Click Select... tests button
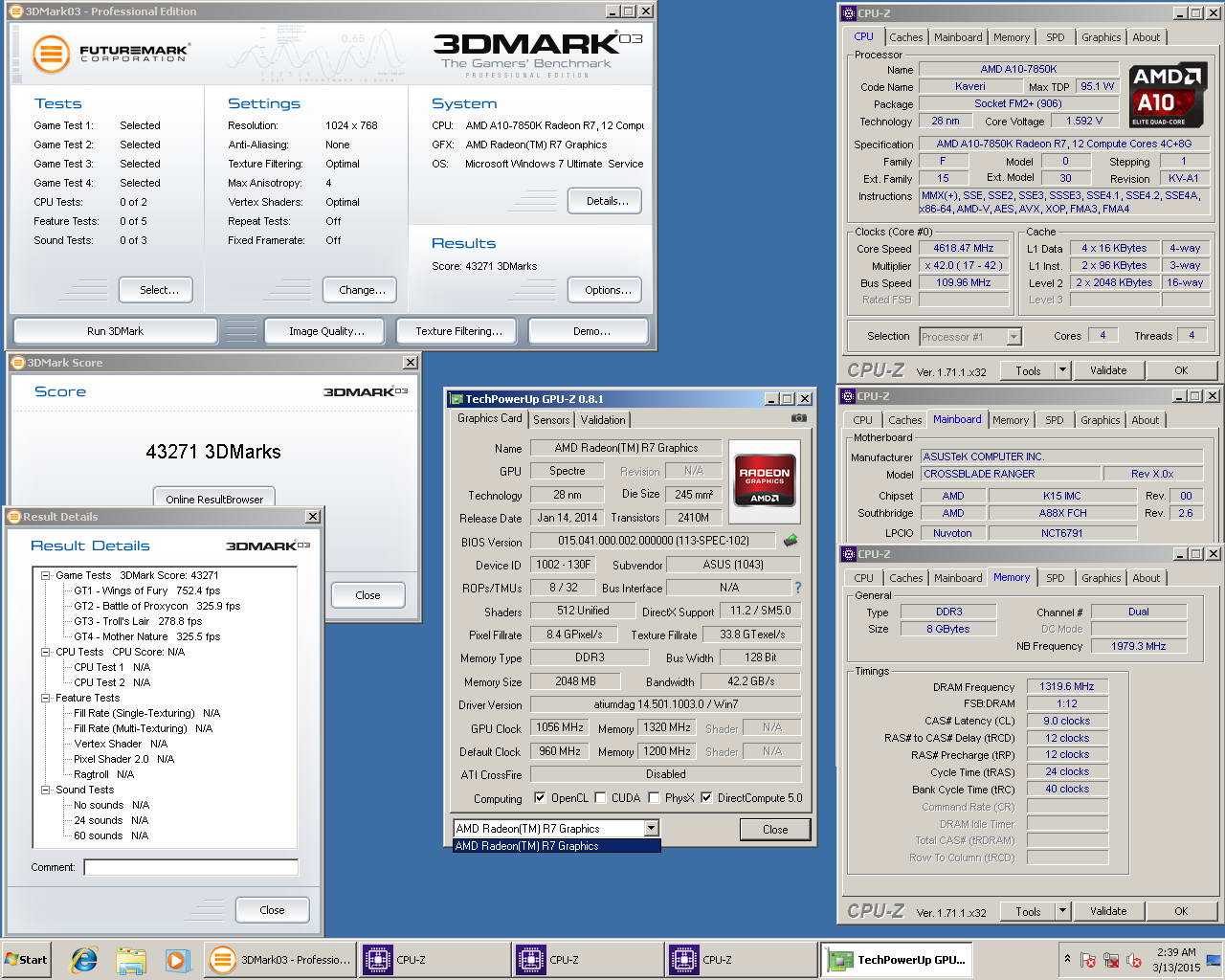The width and height of the screenshot is (1225, 980). (x=156, y=290)
